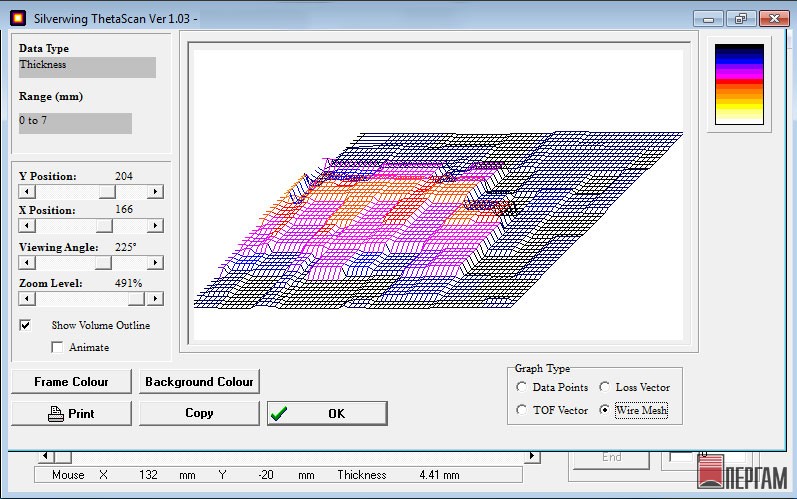Click the Zoom Level slider thumb
This screenshot has height=499, width=797.
125,298
